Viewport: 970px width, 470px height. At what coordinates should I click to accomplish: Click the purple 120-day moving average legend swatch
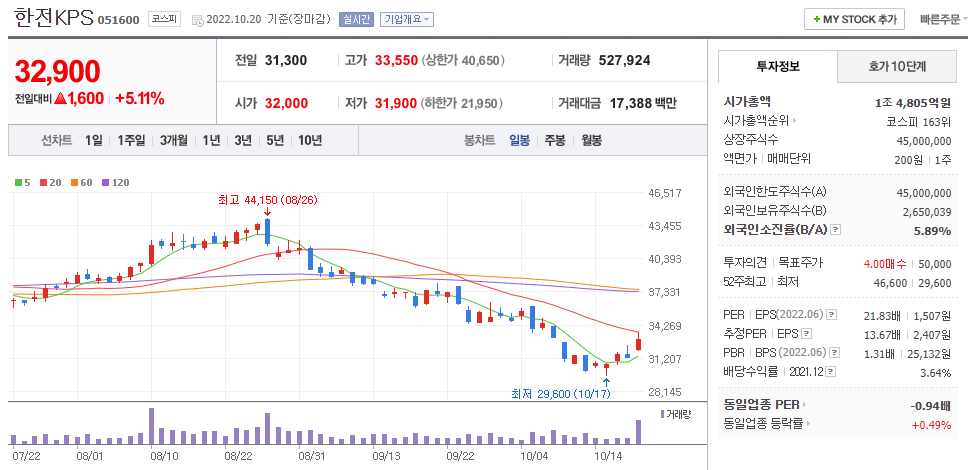pos(105,182)
